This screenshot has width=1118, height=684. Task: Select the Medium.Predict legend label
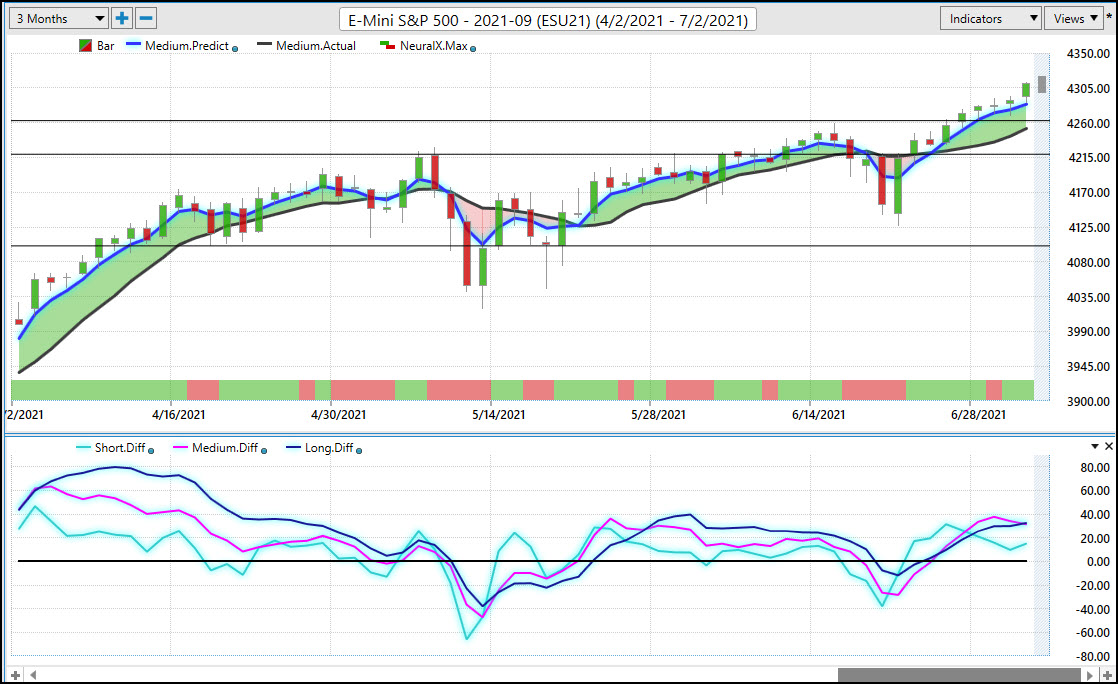coord(187,46)
